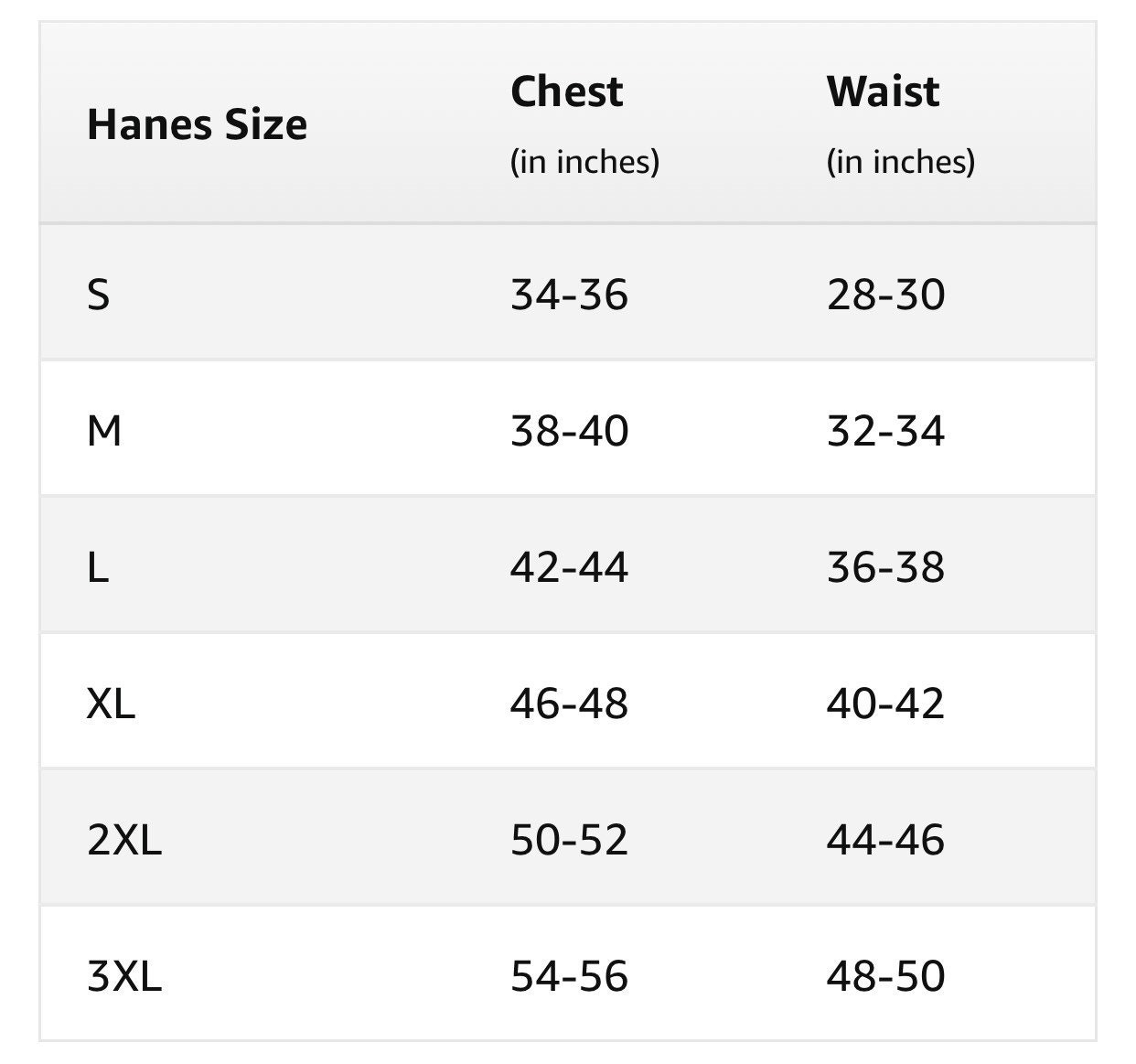Click the 42-44 chest measurement cell
Viewport: 1136px width, 1064px height.
[569, 567]
